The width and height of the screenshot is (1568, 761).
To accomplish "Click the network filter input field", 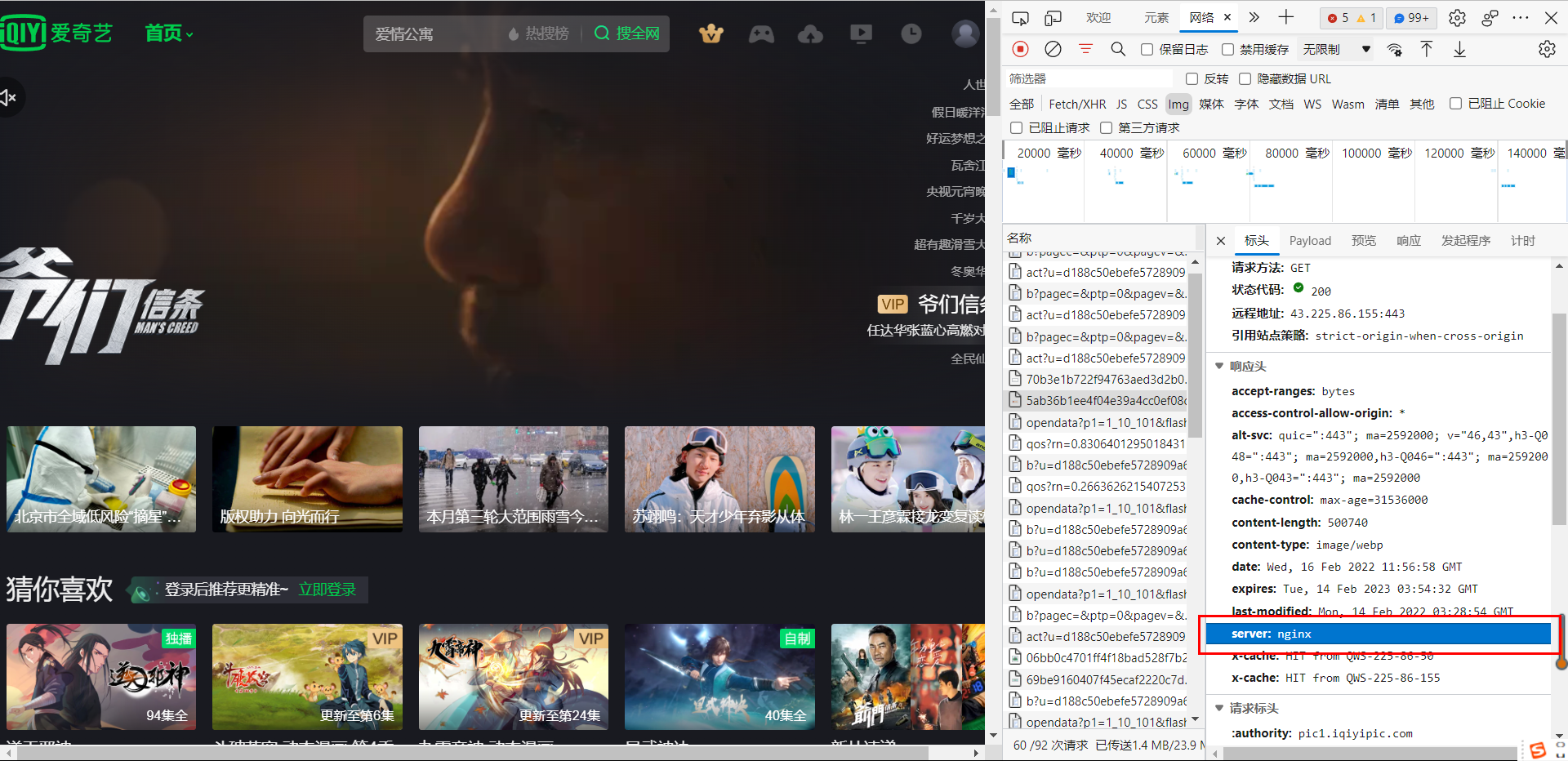I will click(x=1089, y=79).
